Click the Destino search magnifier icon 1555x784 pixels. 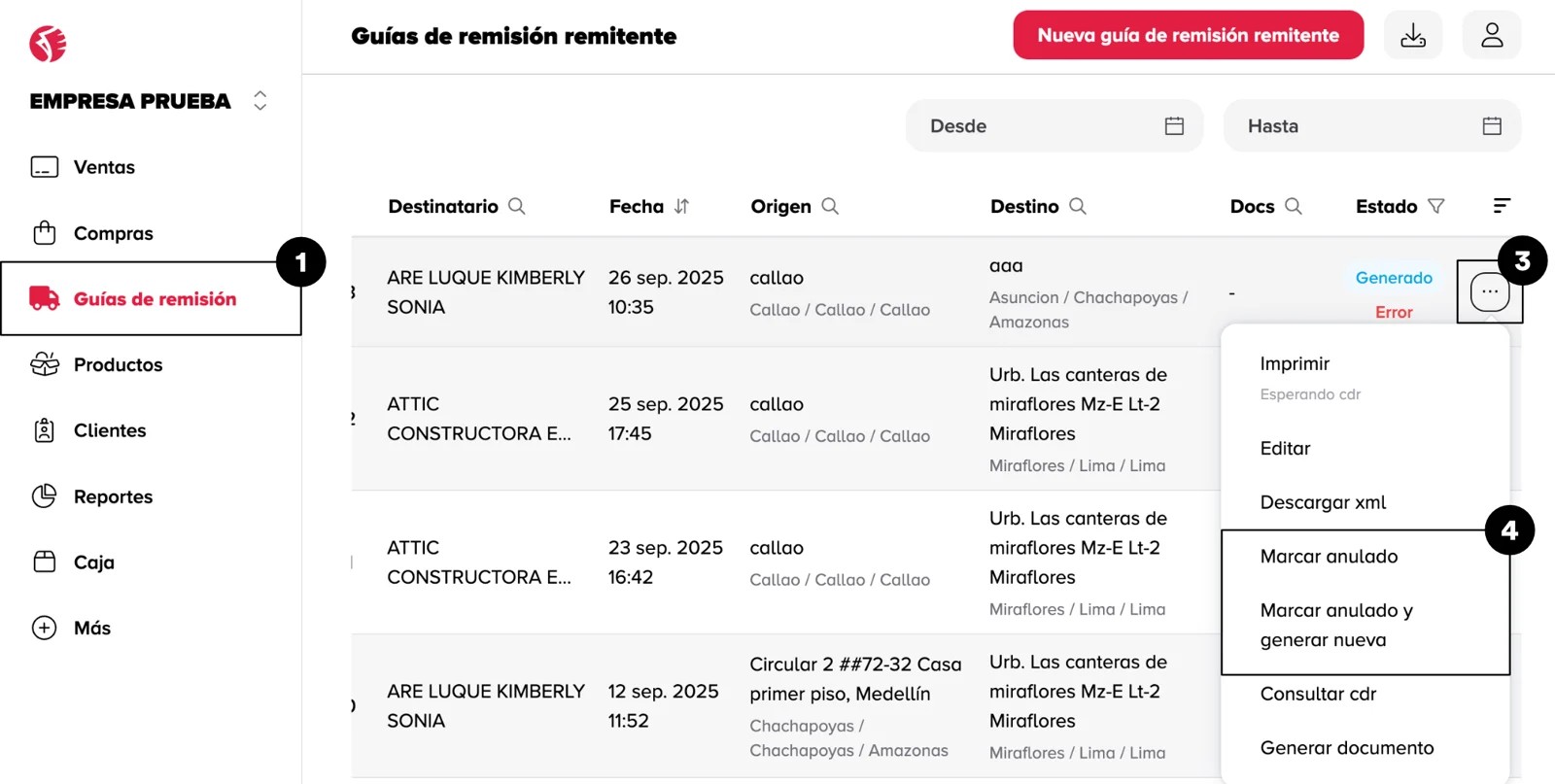coord(1078,206)
